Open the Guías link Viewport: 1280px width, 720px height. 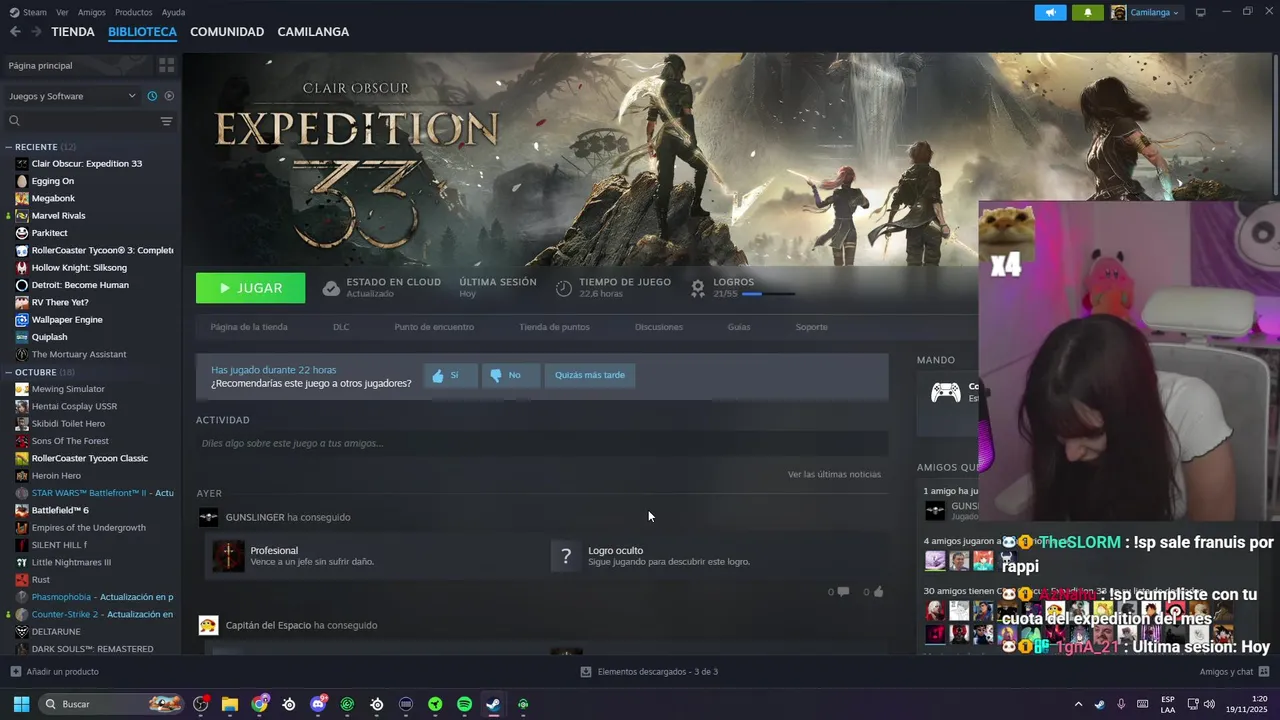click(x=739, y=327)
